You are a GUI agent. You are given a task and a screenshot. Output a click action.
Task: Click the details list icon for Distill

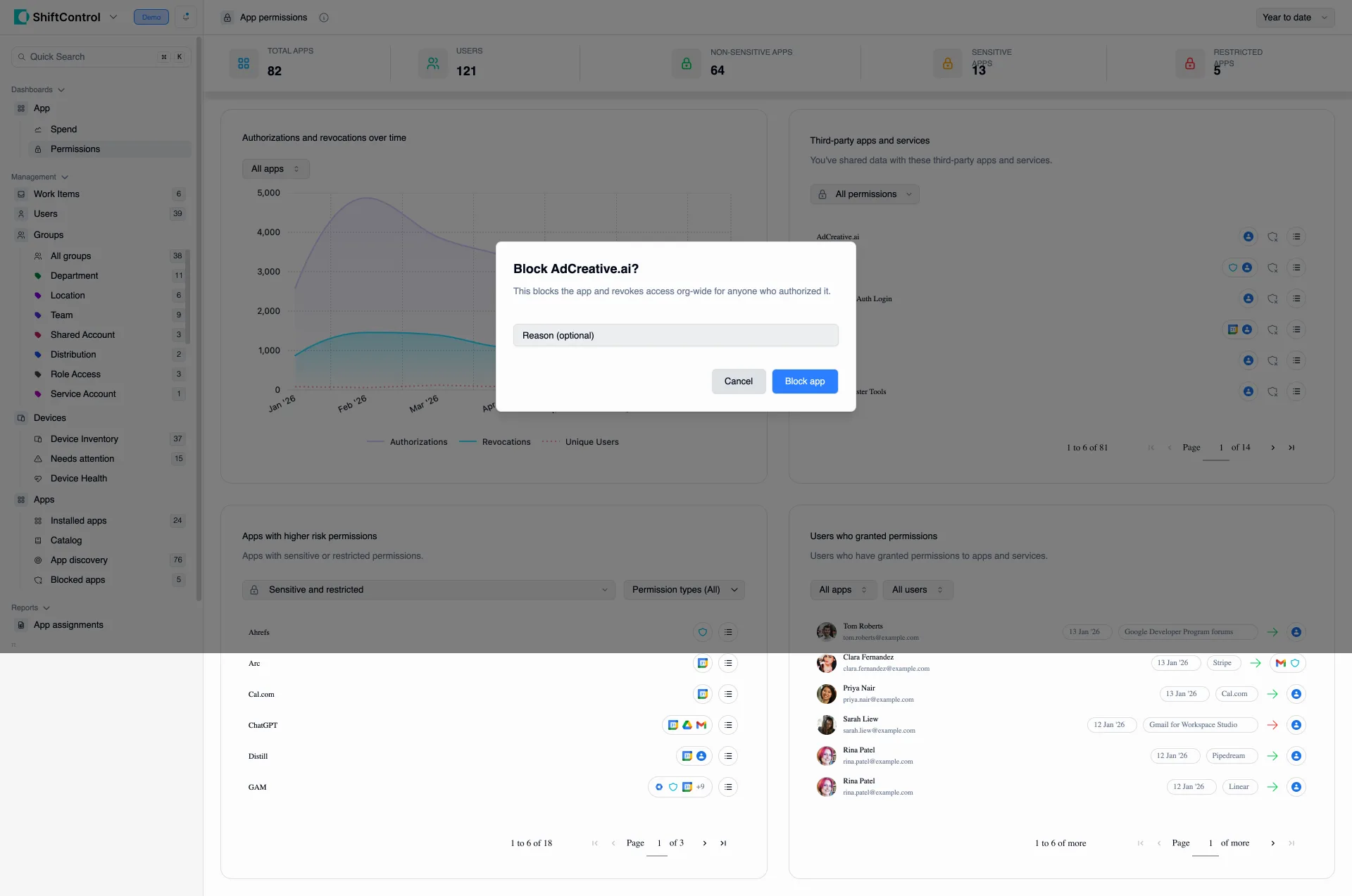pos(728,757)
